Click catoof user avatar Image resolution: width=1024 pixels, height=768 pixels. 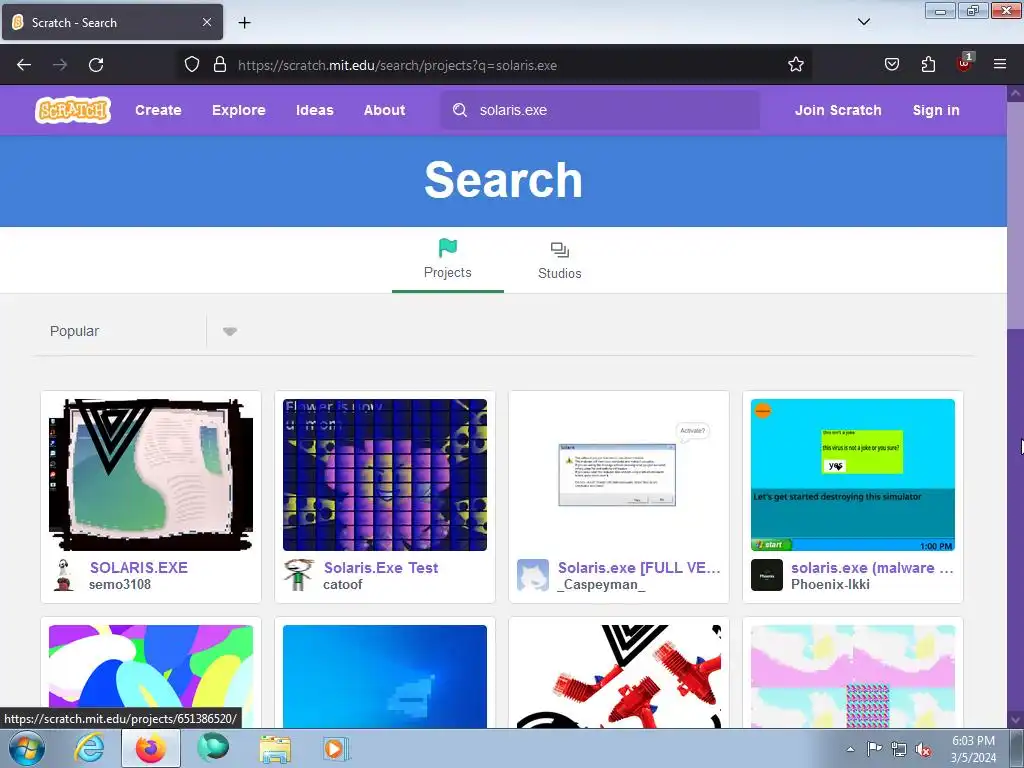coord(298,575)
